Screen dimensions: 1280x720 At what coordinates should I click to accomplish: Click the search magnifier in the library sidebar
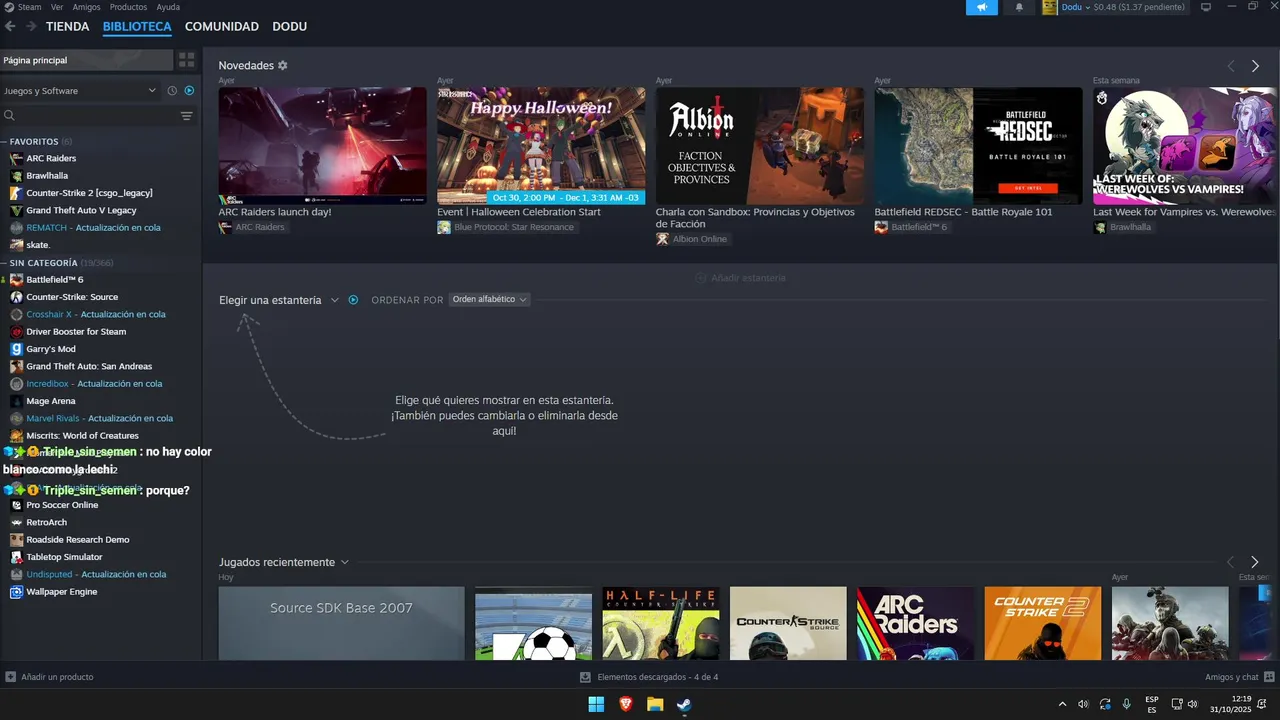pos(9,116)
